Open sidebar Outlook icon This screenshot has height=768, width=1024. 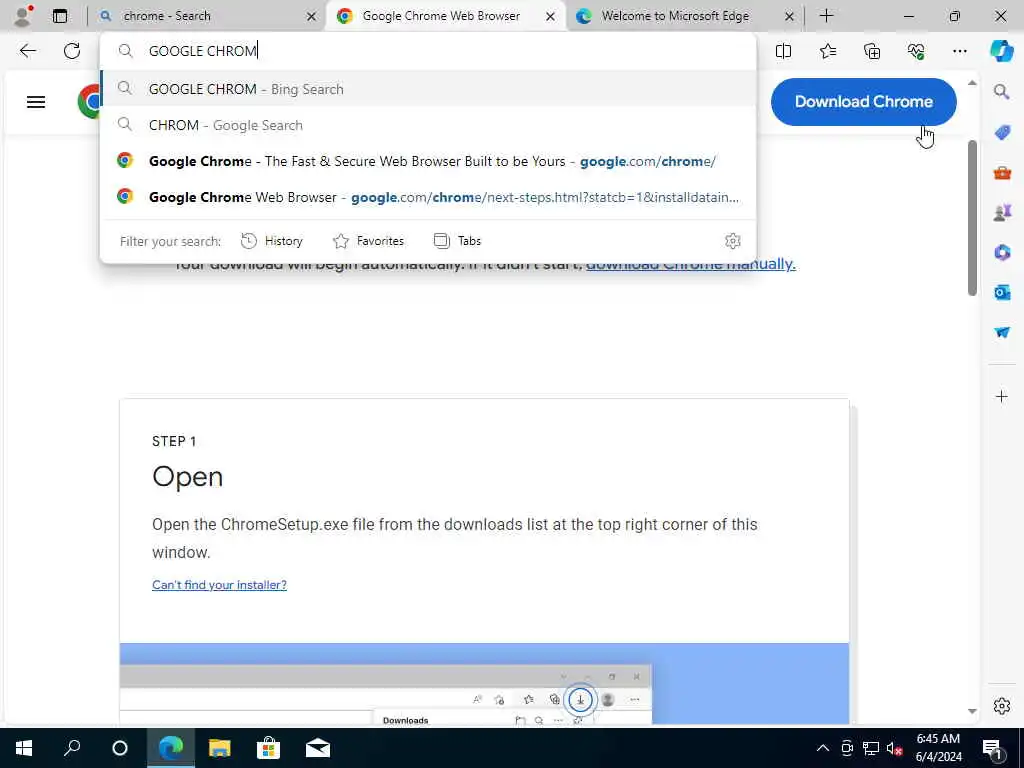coord(1002,292)
